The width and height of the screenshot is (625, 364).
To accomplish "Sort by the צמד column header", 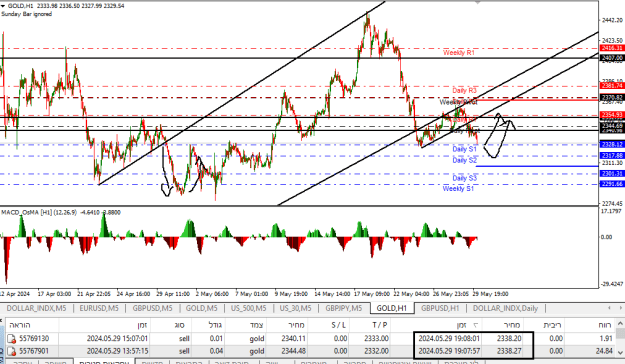I will [256, 325].
